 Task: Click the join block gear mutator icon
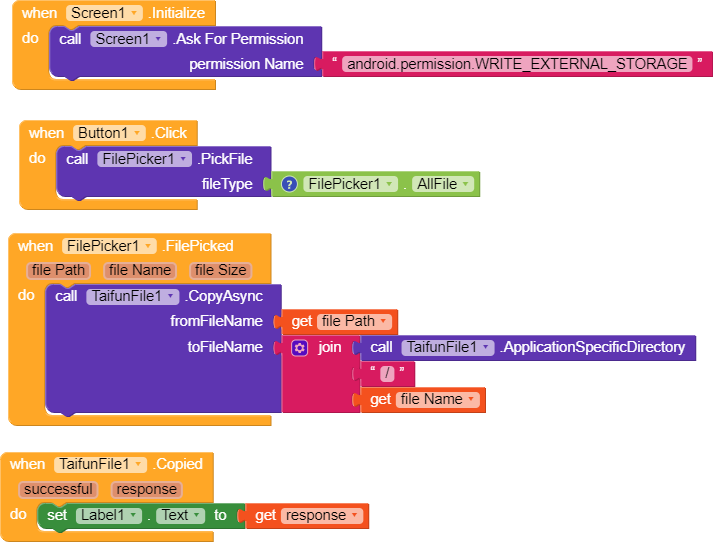tap(299, 348)
